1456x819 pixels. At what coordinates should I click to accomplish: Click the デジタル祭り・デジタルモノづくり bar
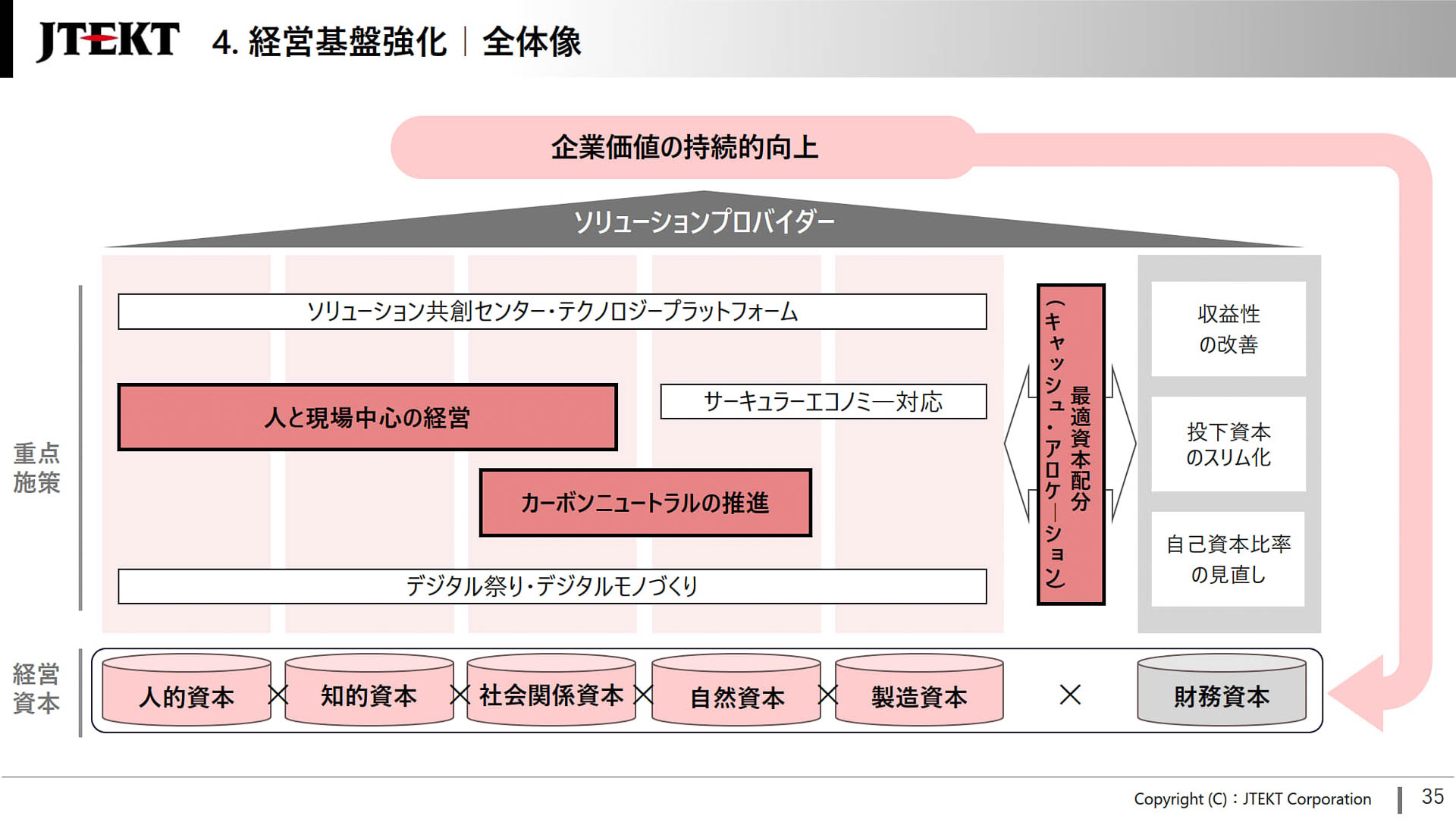pos(552,585)
